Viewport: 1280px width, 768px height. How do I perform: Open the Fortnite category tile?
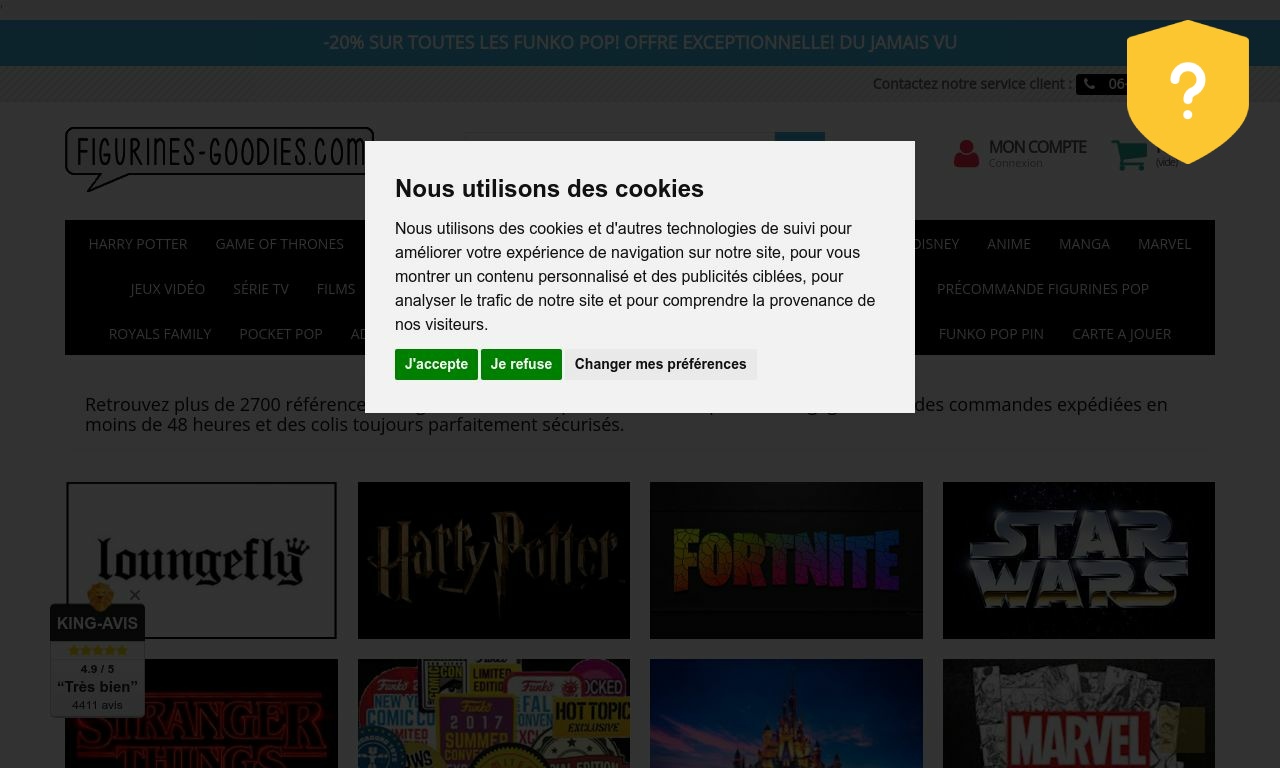(x=786, y=560)
